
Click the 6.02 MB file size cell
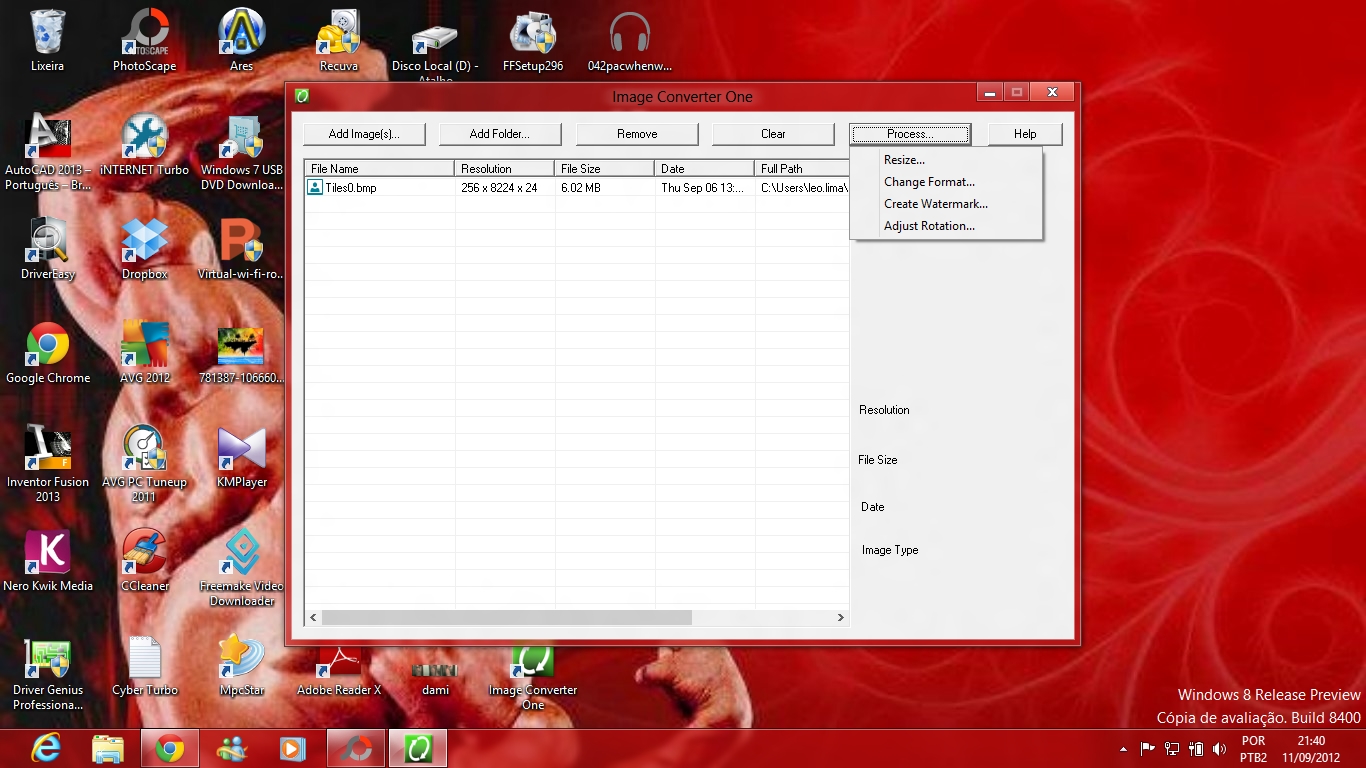581,188
